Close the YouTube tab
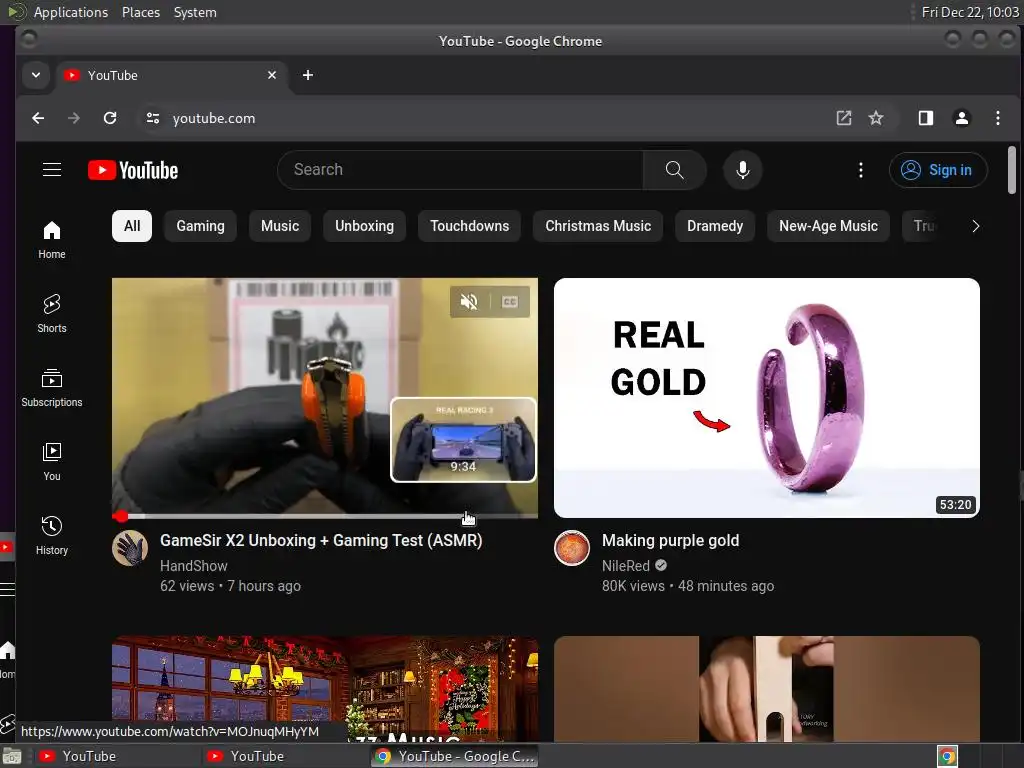1024x768 pixels. (x=272, y=75)
